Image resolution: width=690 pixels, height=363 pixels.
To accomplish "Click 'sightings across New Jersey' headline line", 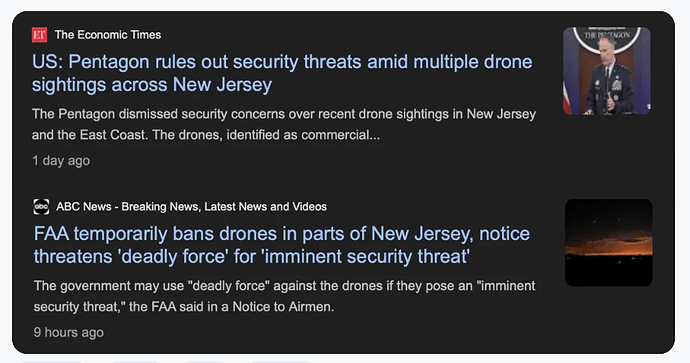I will pos(152,84).
